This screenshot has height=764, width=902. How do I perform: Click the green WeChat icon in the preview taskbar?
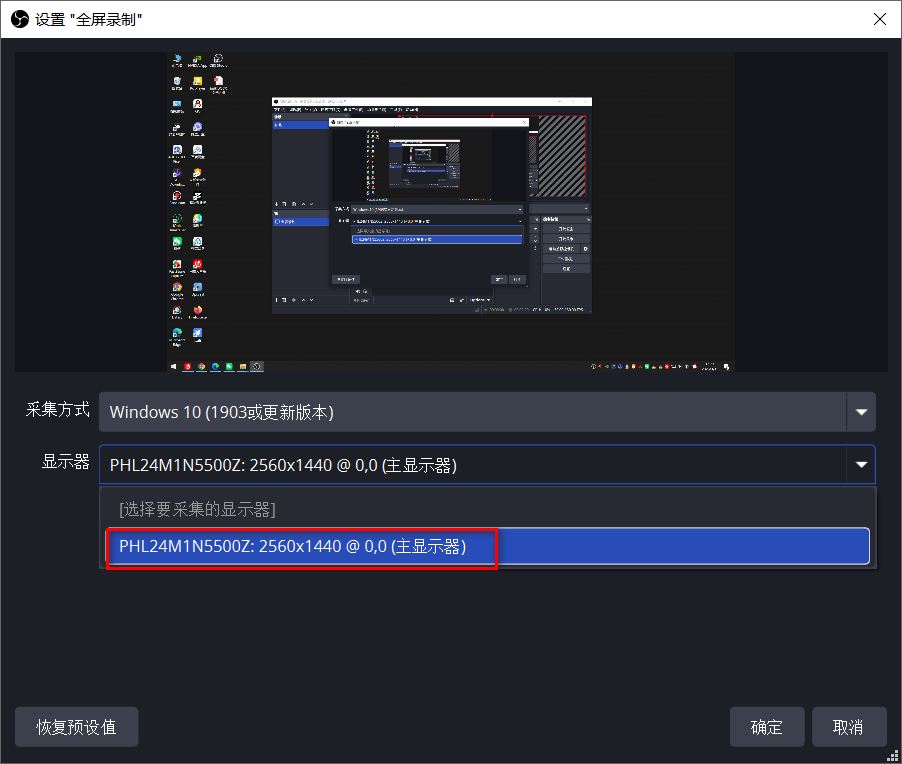coord(229,366)
